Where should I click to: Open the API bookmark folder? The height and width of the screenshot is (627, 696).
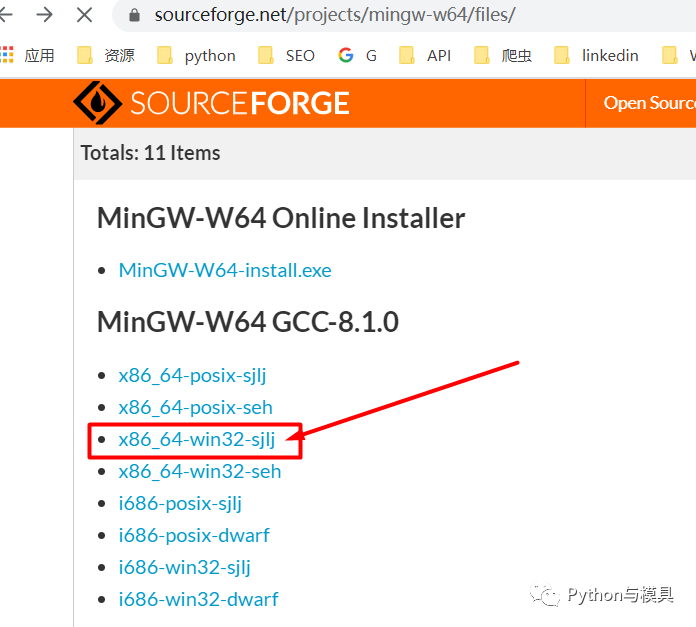pos(425,55)
